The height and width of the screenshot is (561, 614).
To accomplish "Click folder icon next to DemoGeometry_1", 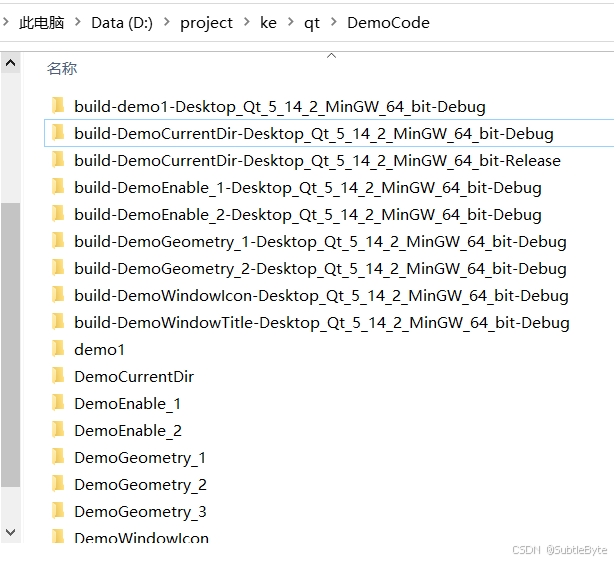I will pyautogui.click(x=58, y=457).
